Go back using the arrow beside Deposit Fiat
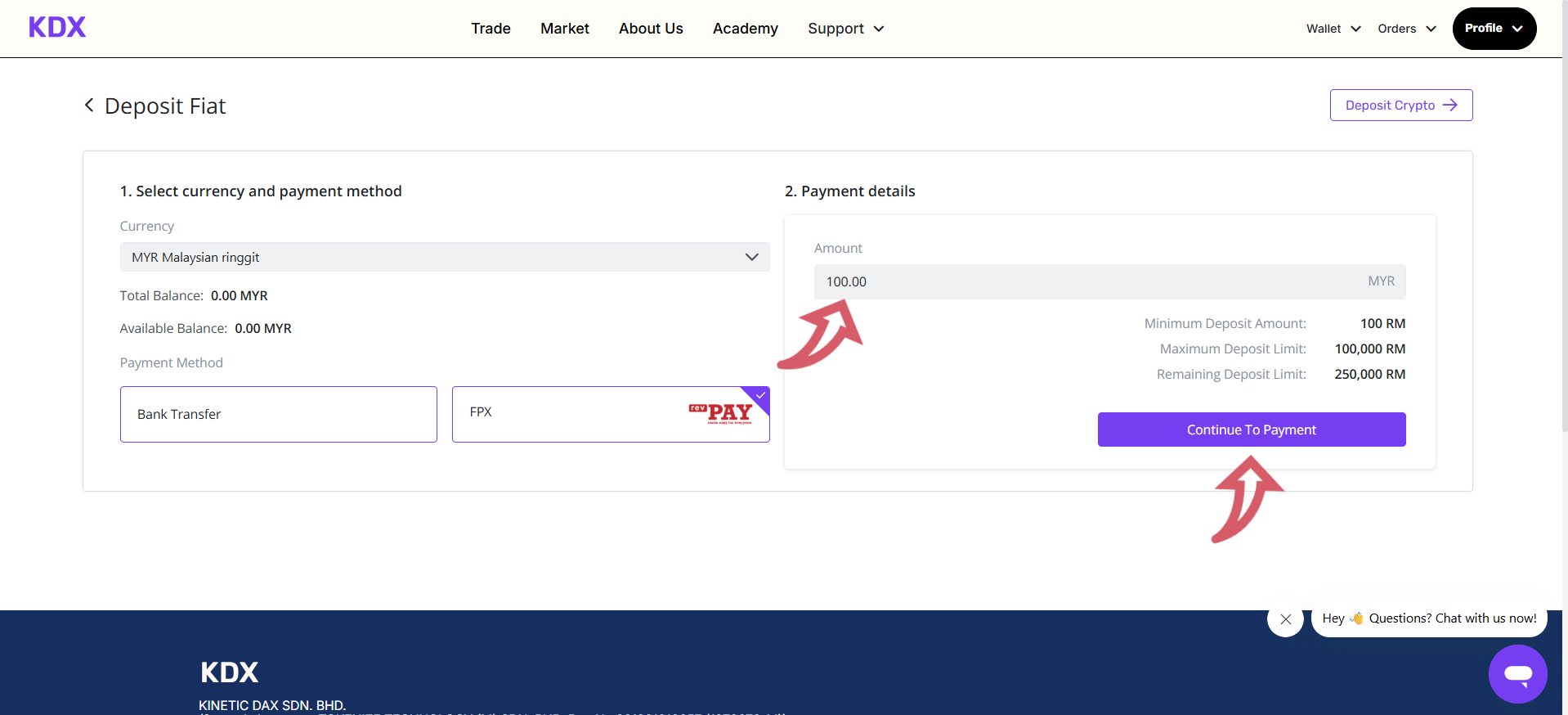 click(x=89, y=106)
